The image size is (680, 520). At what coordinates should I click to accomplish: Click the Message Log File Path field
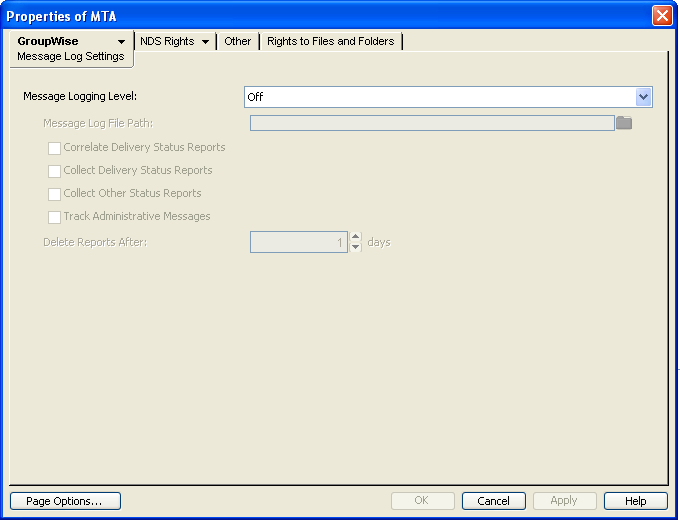[432, 123]
